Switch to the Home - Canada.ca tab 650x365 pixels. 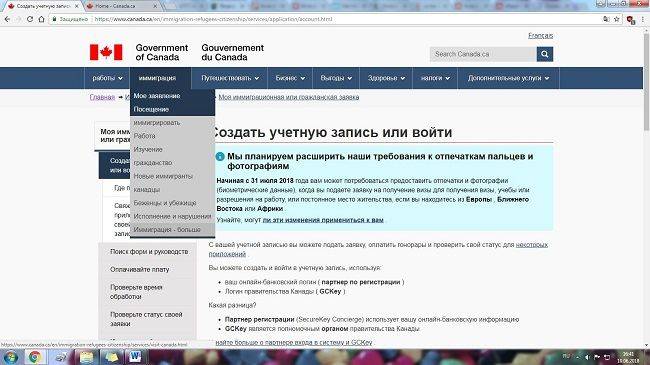[x=121, y=6]
